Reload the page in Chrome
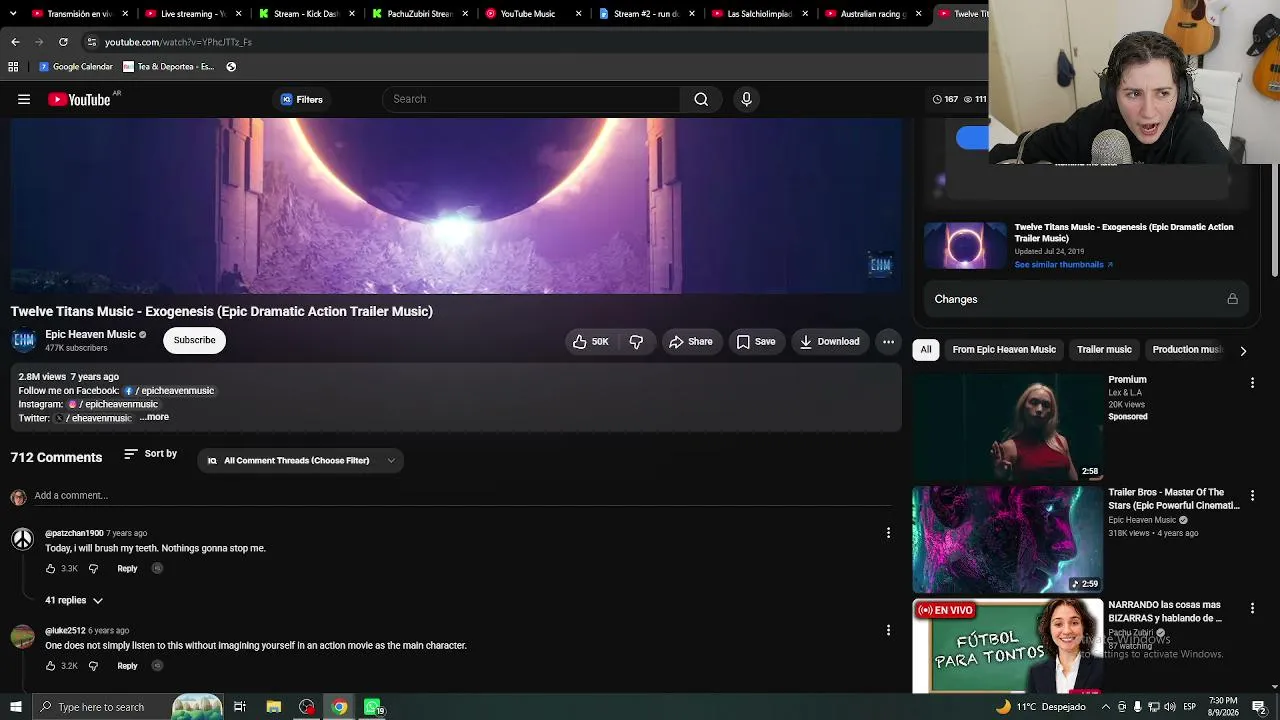The width and height of the screenshot is (1280, 720). (x=63, y=42)
